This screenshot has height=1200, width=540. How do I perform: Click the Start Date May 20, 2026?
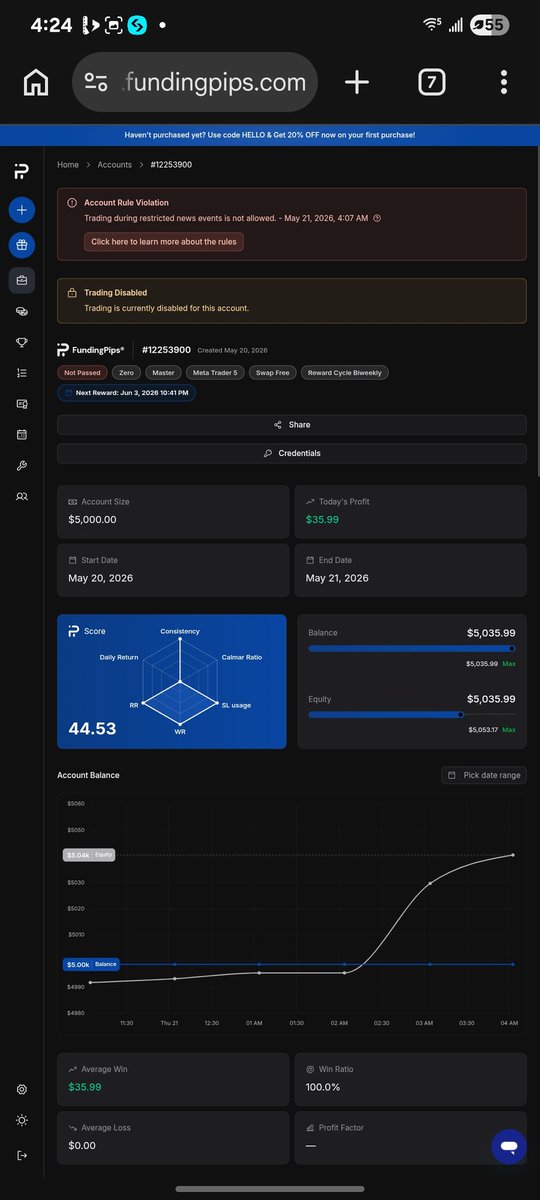tap(100, 578)
